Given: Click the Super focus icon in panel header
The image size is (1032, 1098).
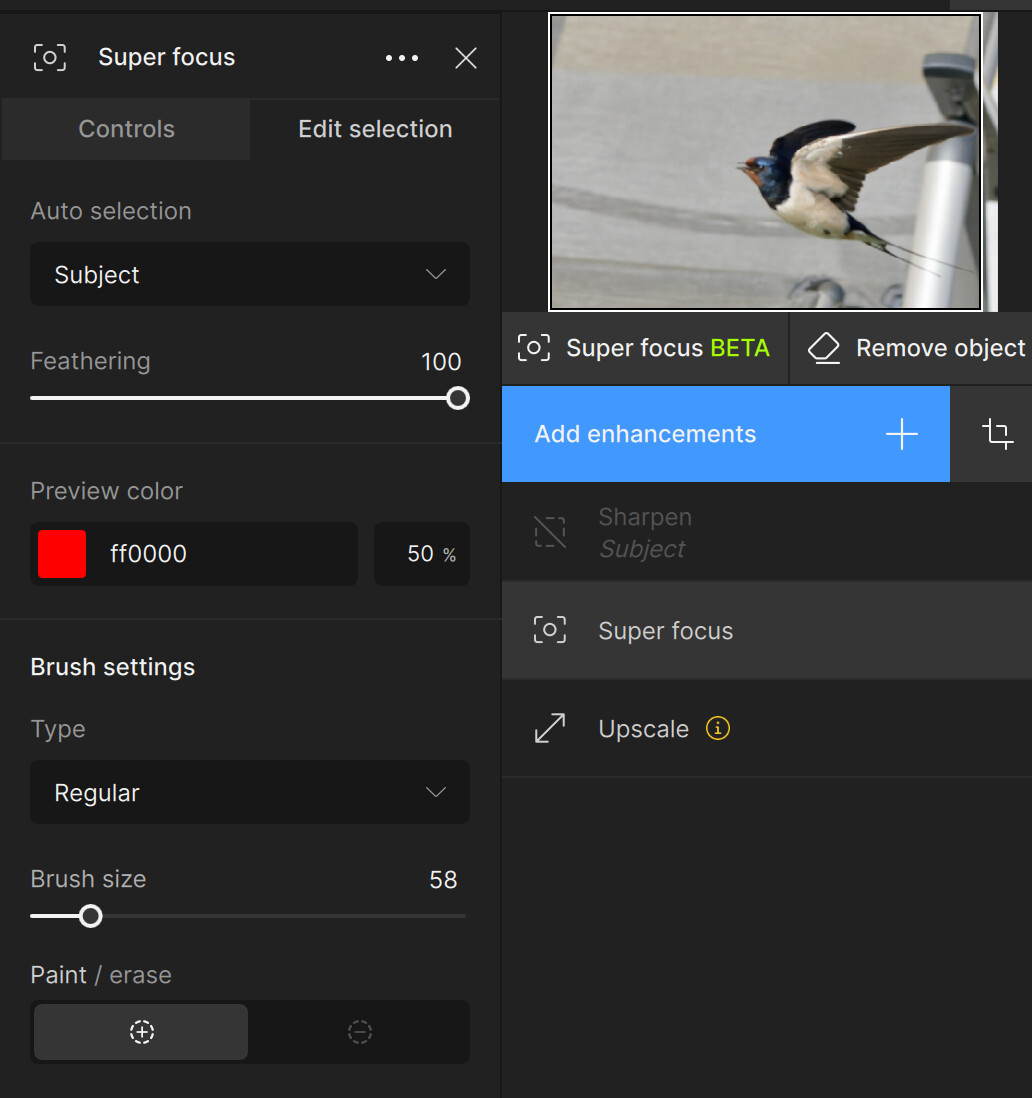Looking at the screenshot, I should pos(50,57).
